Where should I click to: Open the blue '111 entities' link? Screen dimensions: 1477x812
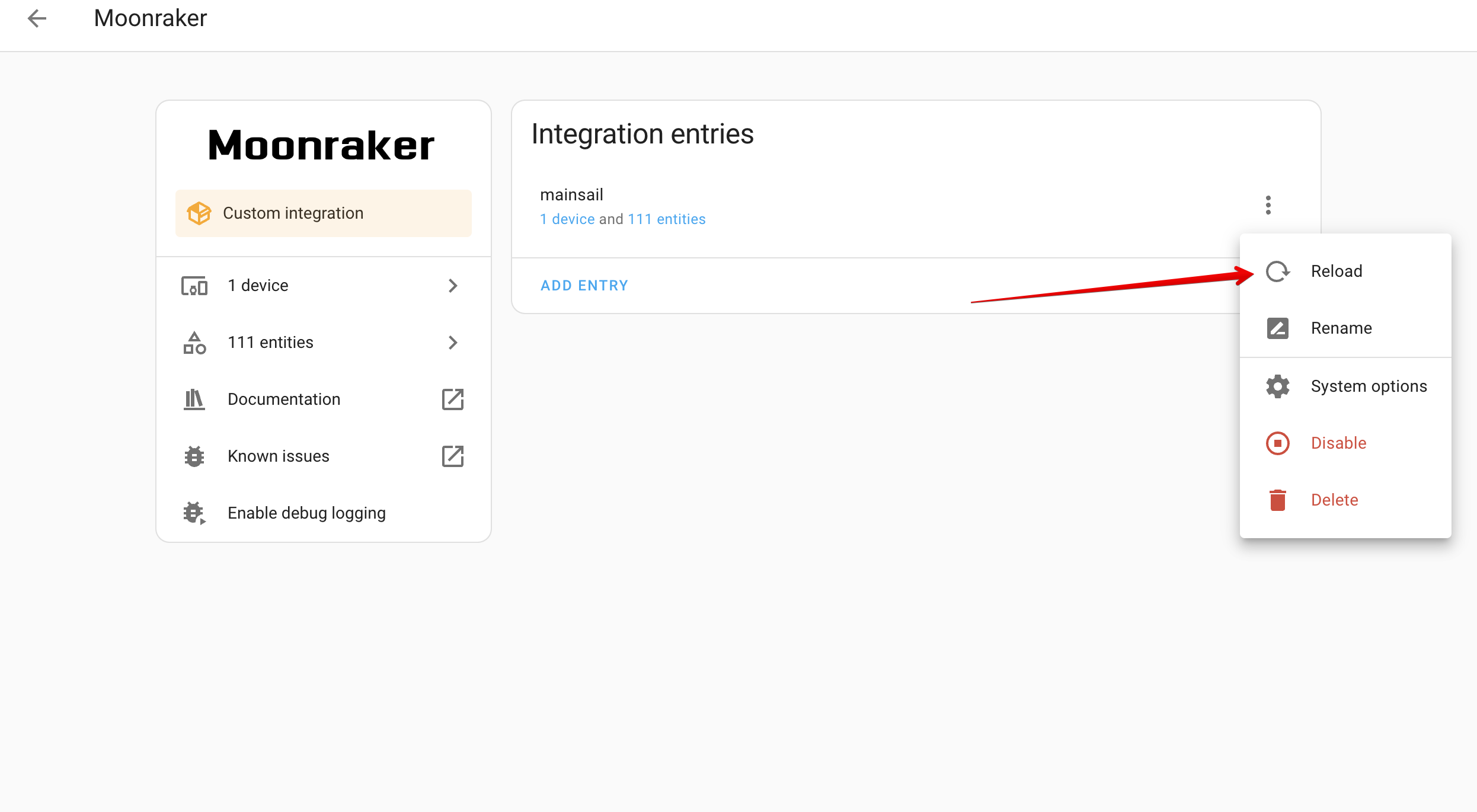[666, 219]
